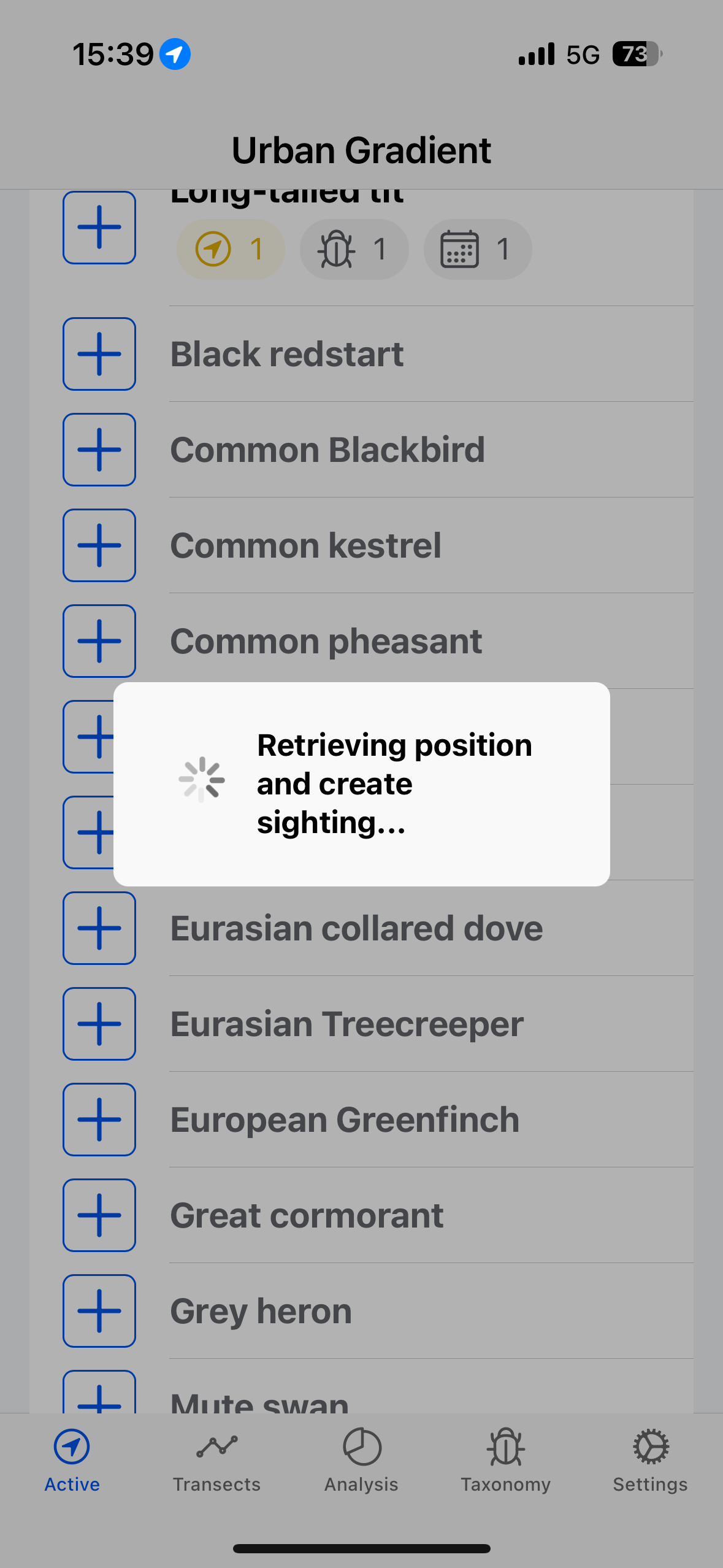Tap plus for Long-tailed tit
723x1568 pixels.
click(99, 228)
